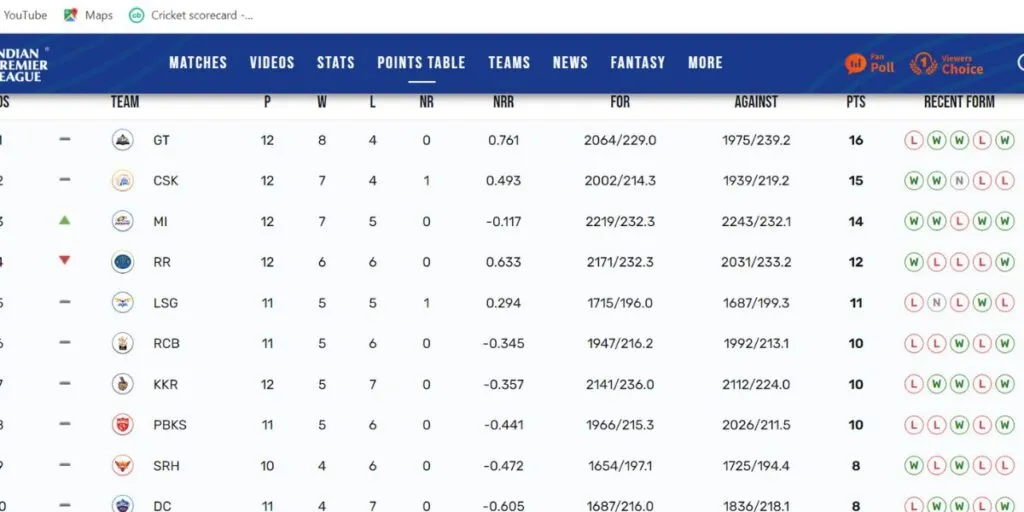The height and width of the screenshot is (512, 1024).
Task: Expand the MORE menu
Action: pos(705,63)
